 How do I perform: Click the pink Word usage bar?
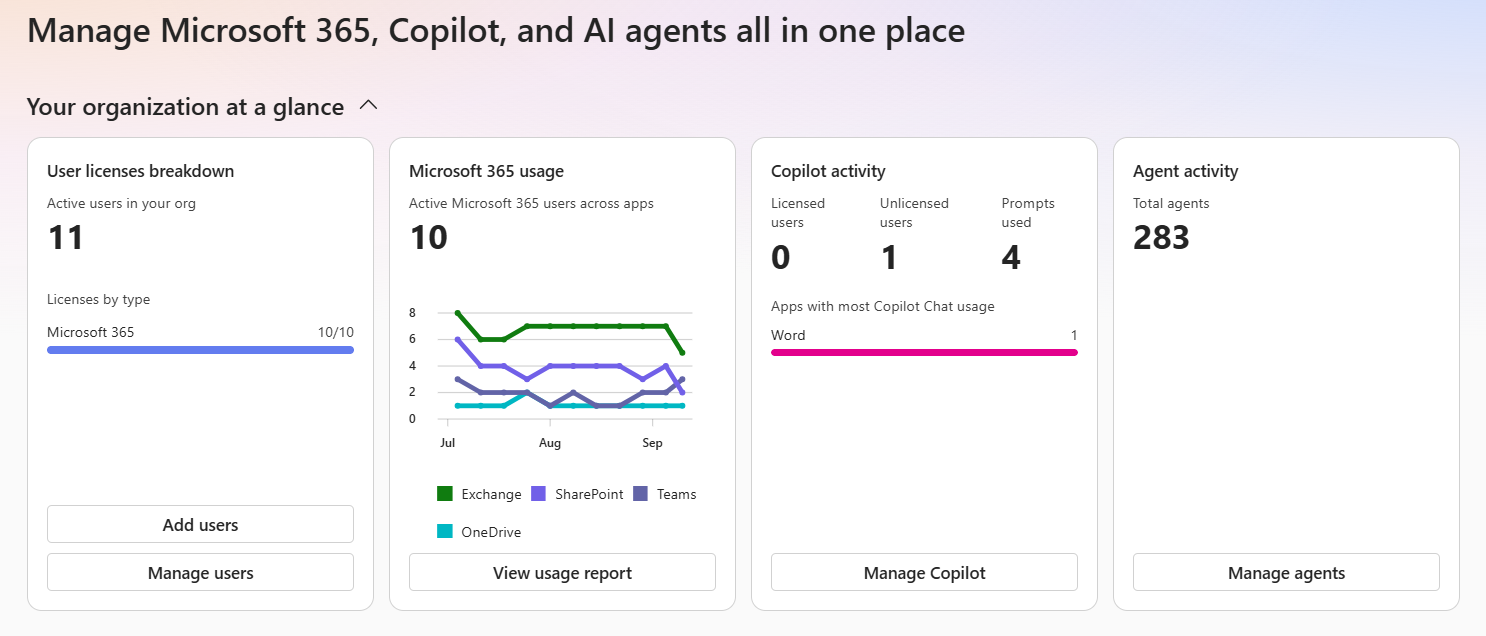point(924,352)
